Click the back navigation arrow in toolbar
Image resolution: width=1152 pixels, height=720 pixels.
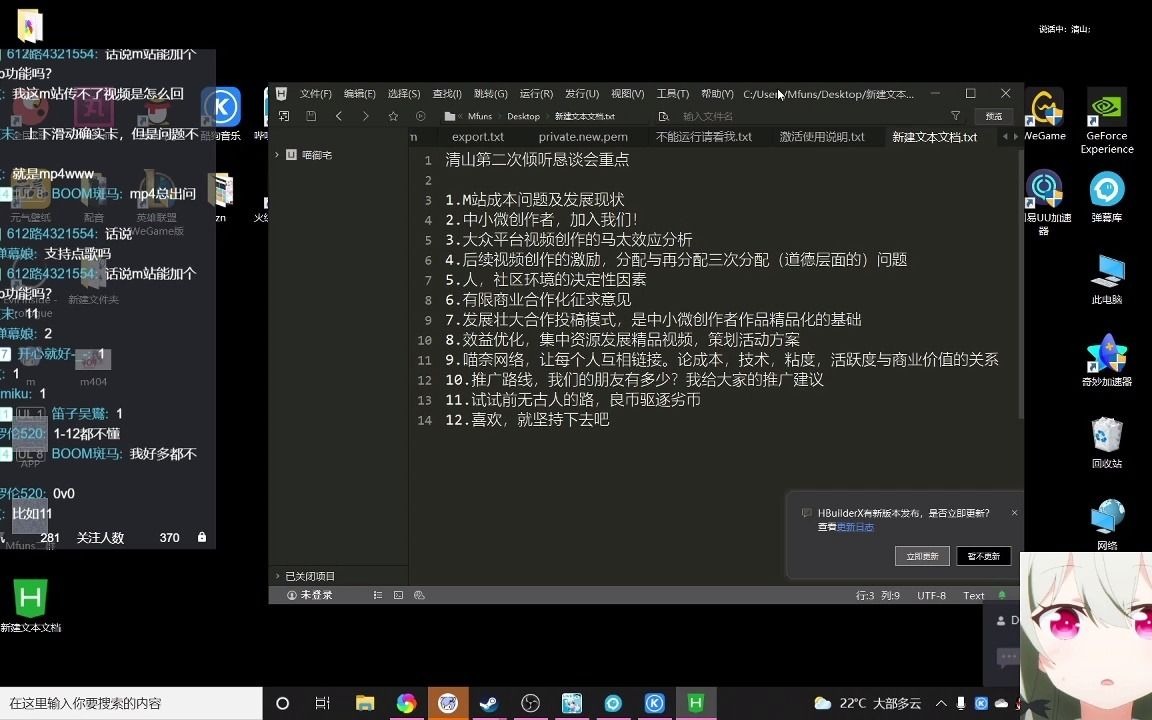339,116
